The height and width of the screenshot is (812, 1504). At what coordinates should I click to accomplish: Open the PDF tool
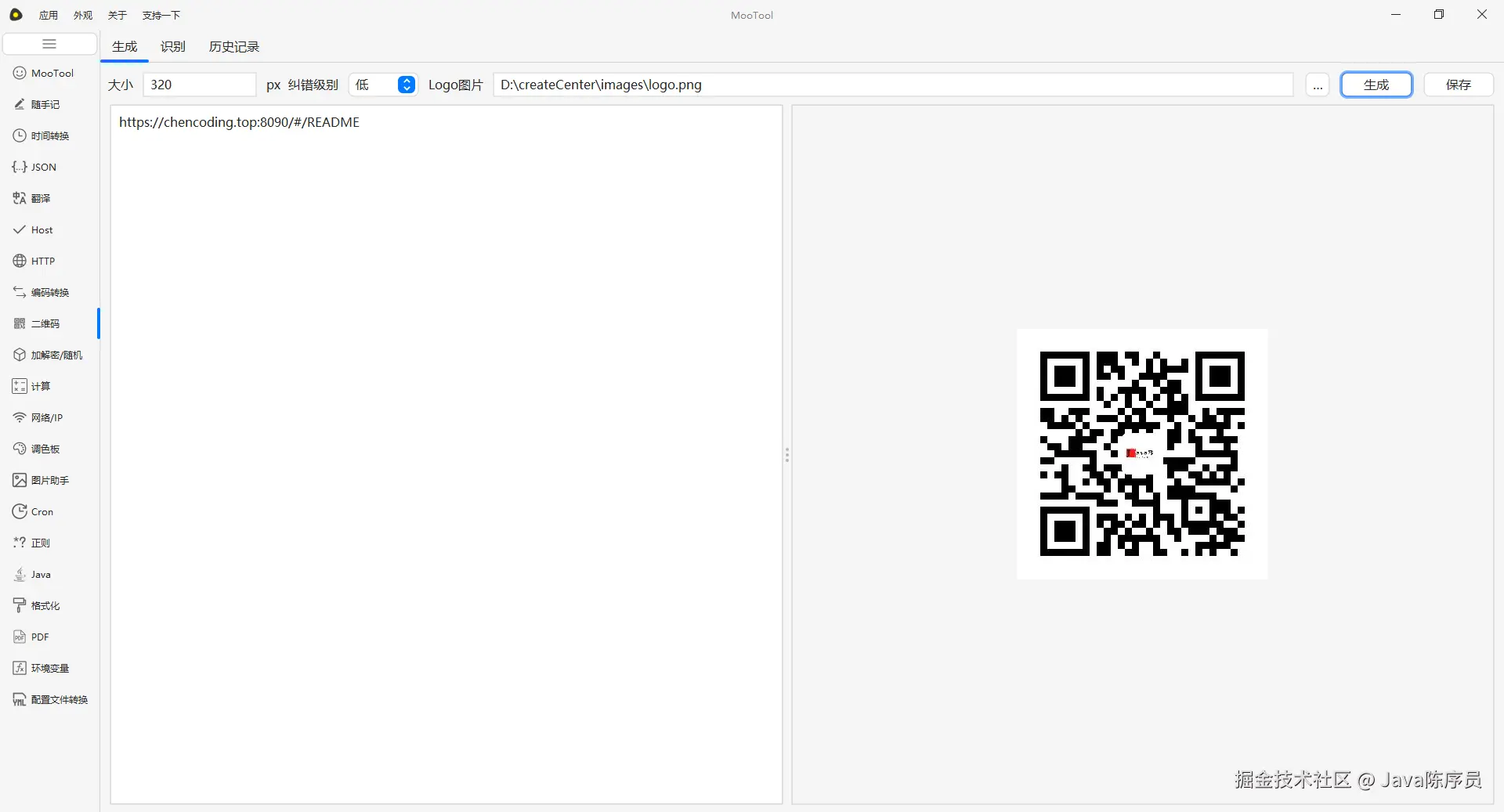(x=50, y=637)
